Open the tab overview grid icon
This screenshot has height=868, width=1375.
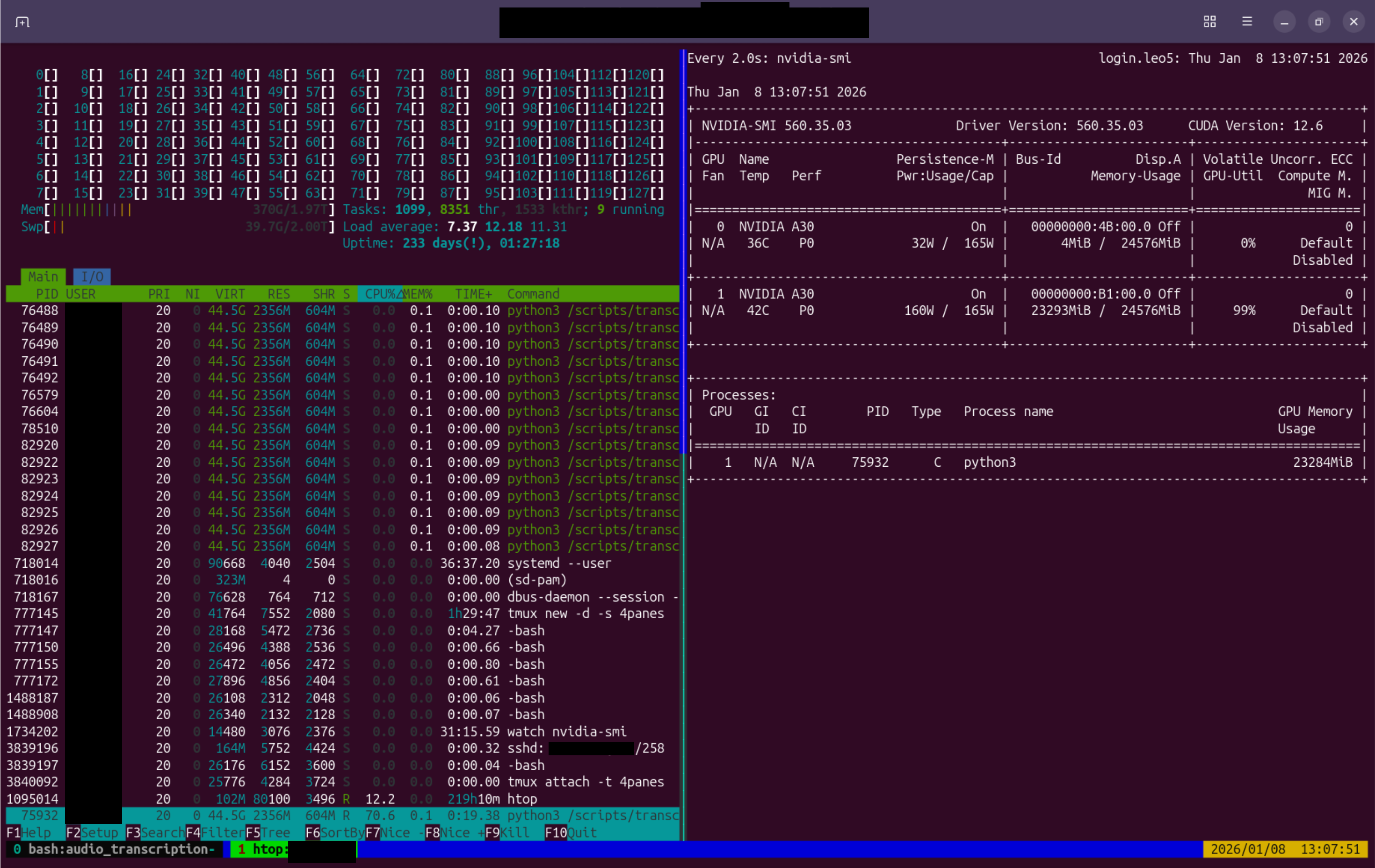point(1209,22)
